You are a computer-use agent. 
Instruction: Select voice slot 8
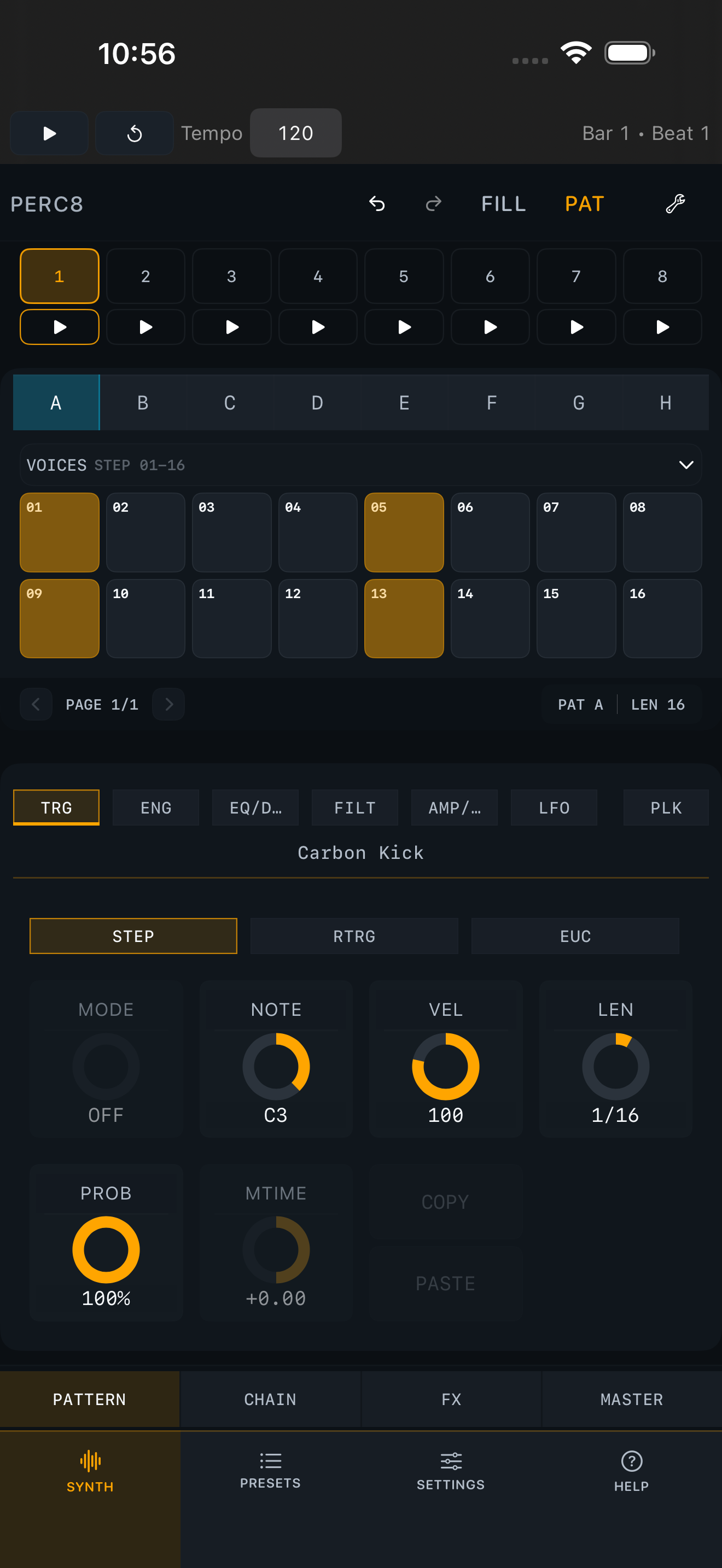point(662,276)
